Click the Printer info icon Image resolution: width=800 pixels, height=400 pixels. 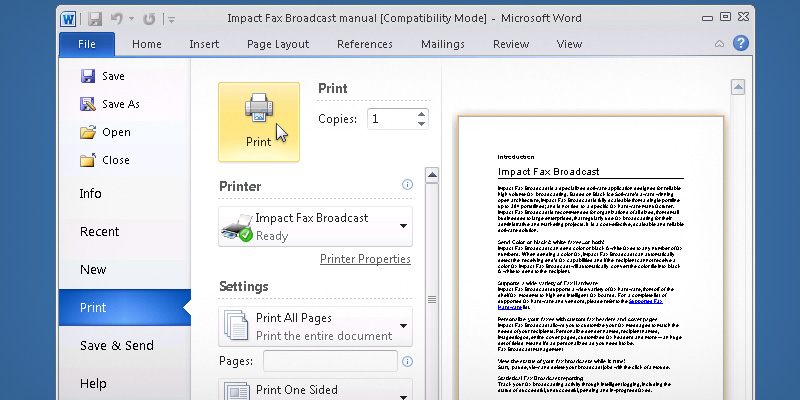(x=407, y=185)
